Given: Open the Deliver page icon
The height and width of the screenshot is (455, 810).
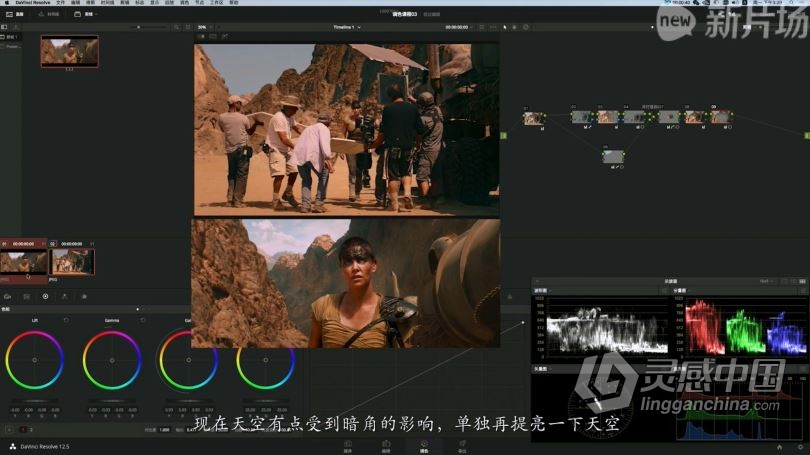Looking at the screenshot, I should click(x=462, y=445).
